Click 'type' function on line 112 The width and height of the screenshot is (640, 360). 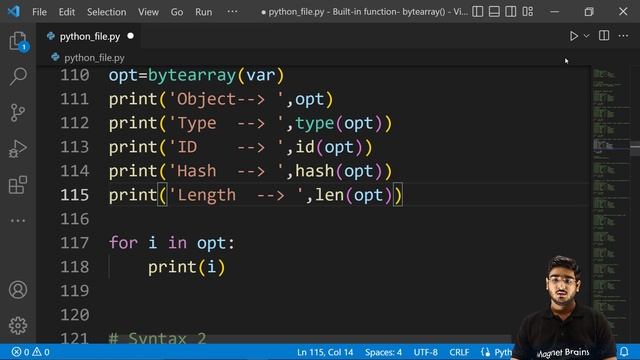point(314,123)
